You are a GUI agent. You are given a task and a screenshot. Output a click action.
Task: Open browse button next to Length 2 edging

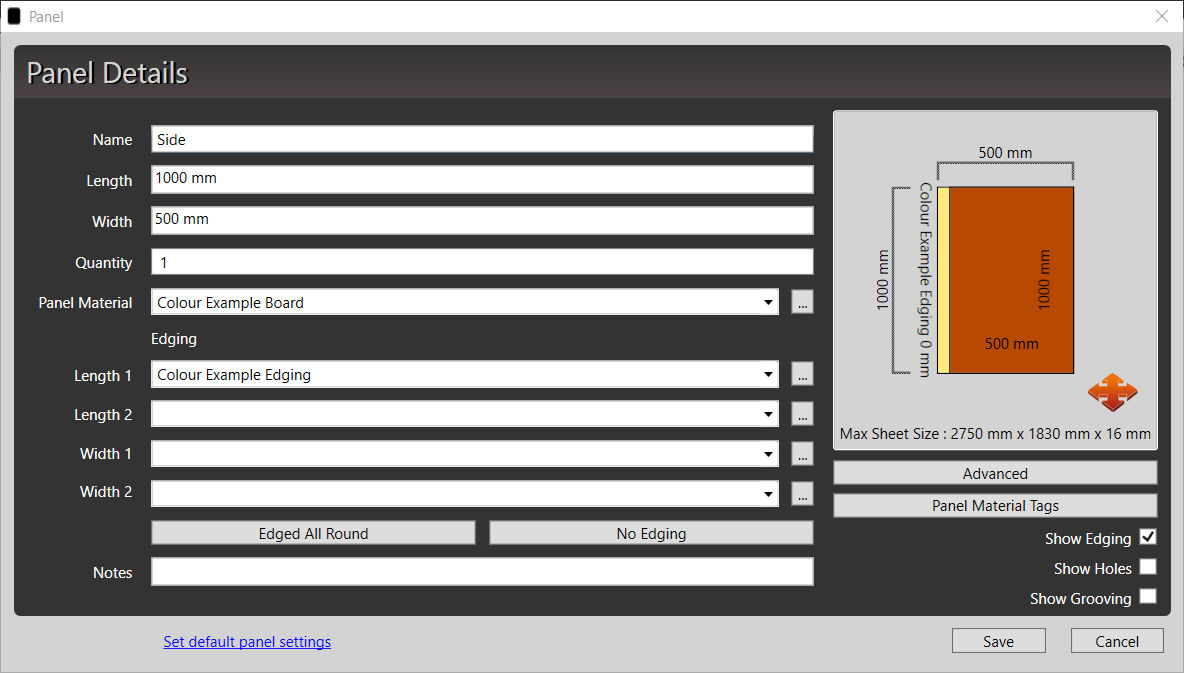coord(802,414)
